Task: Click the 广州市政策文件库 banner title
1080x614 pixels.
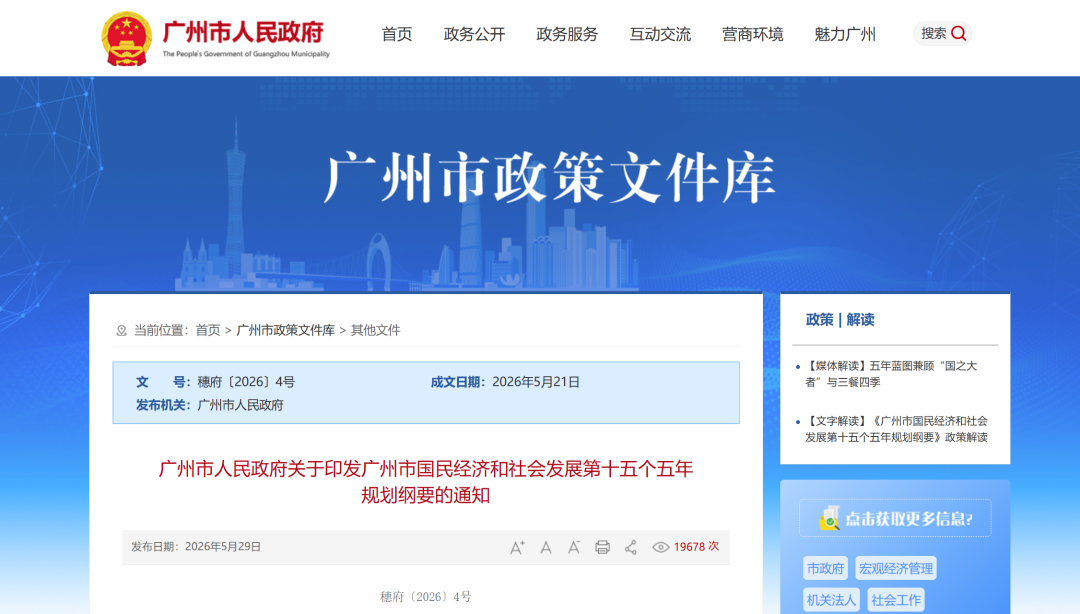Action: click(x=550, y=178)
